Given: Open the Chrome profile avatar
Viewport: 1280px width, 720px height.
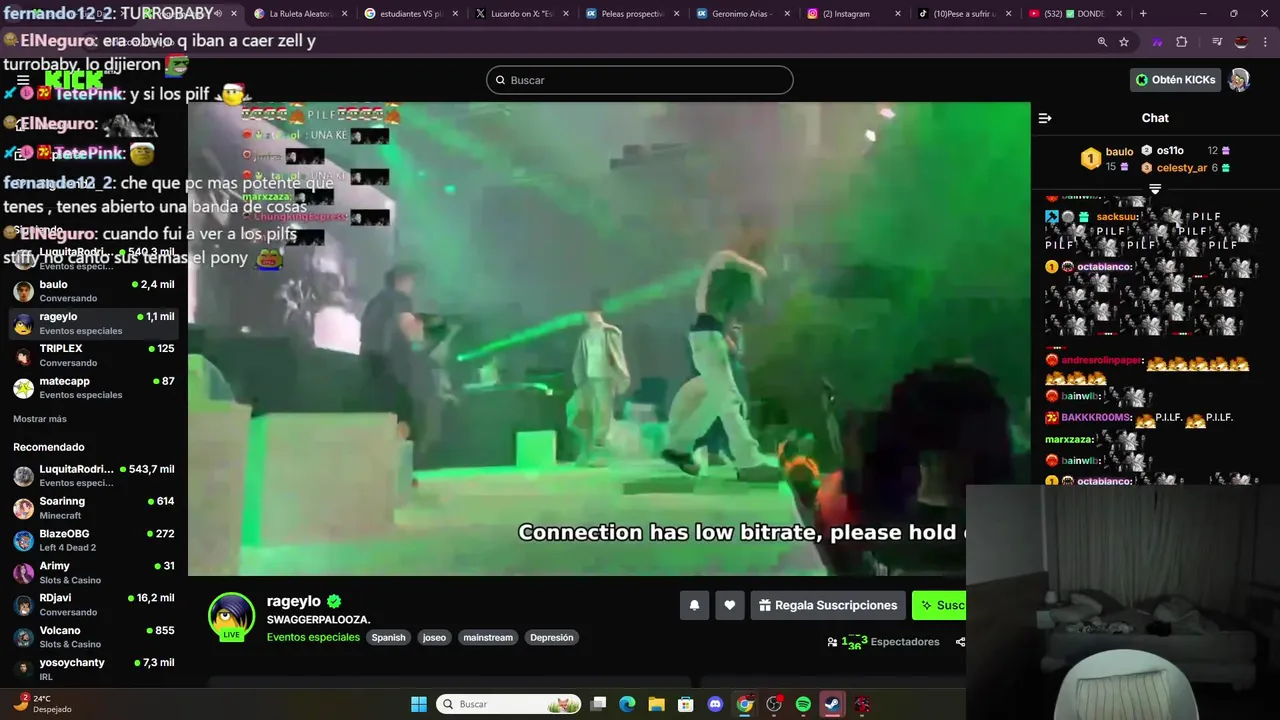Looking at the screenshot, I should [1241, 42].
